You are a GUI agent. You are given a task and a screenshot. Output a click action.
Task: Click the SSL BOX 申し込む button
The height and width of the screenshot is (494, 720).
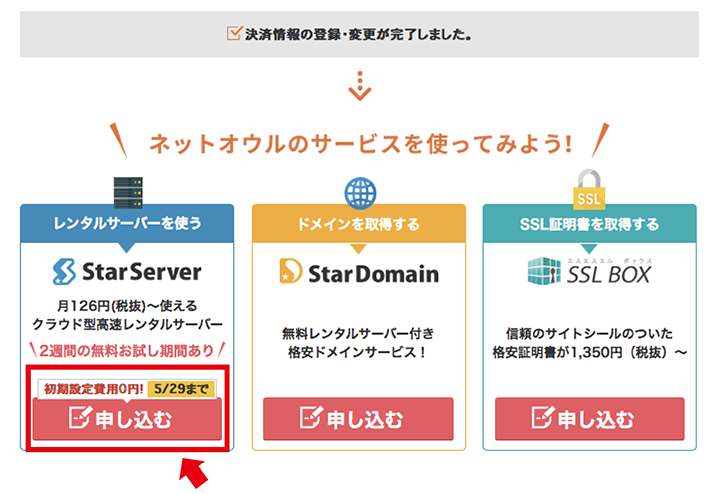pos(590,419)
